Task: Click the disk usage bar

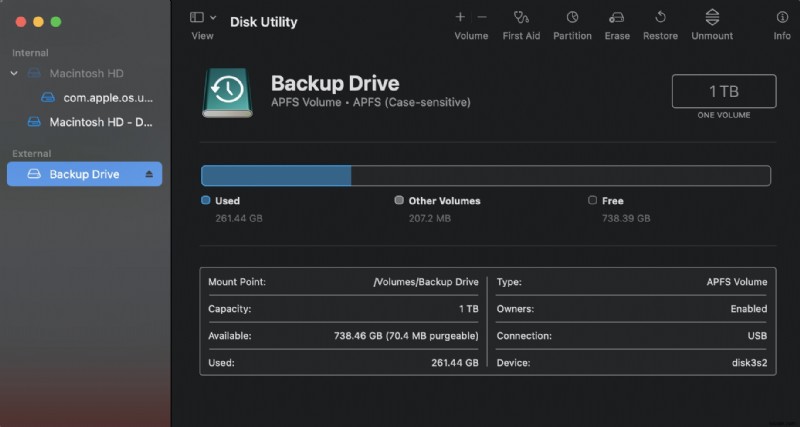Action: [x=485, y=176]
